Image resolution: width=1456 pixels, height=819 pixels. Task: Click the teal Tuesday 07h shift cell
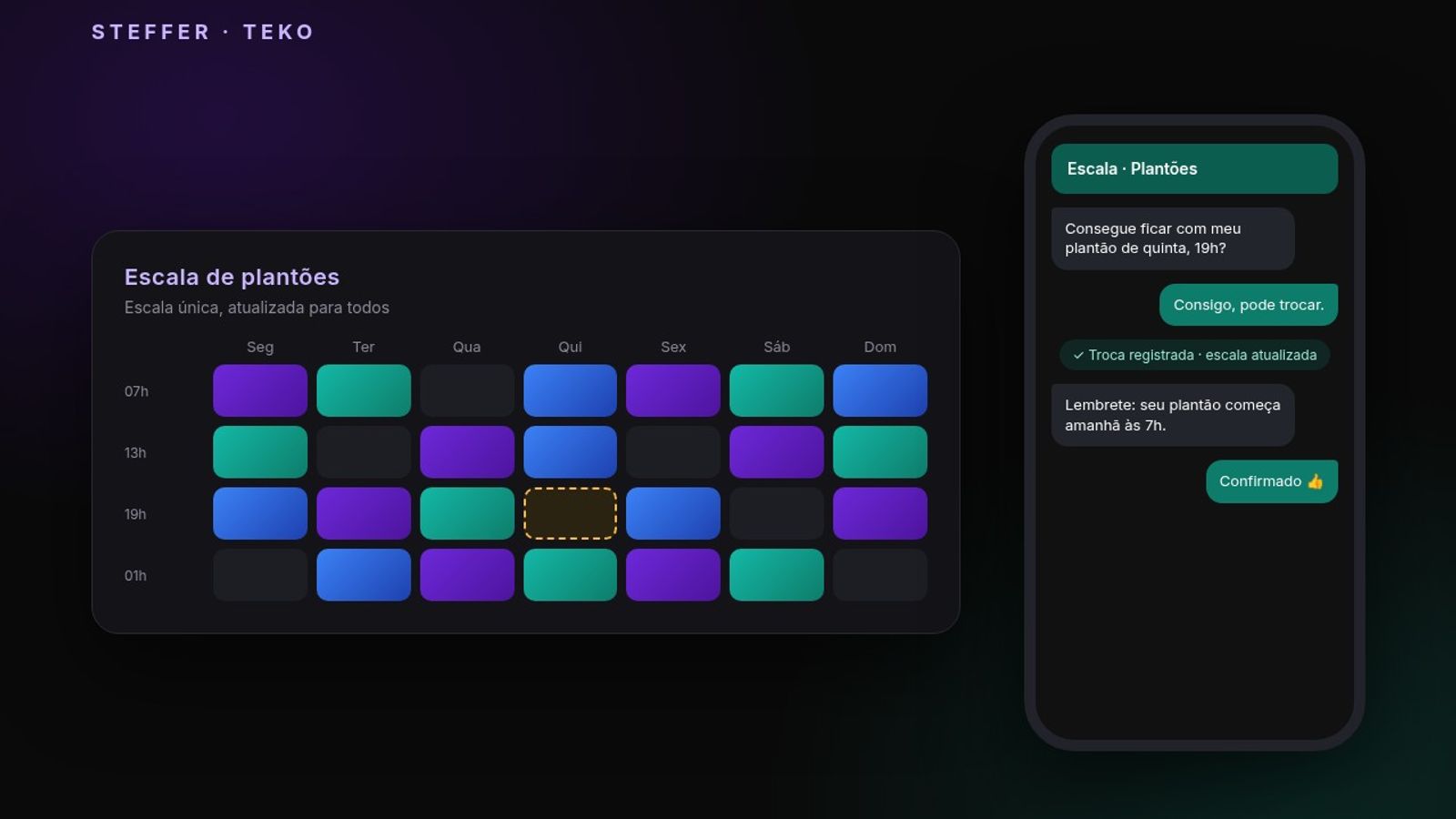pyautogui.click(x=363, y=390)
